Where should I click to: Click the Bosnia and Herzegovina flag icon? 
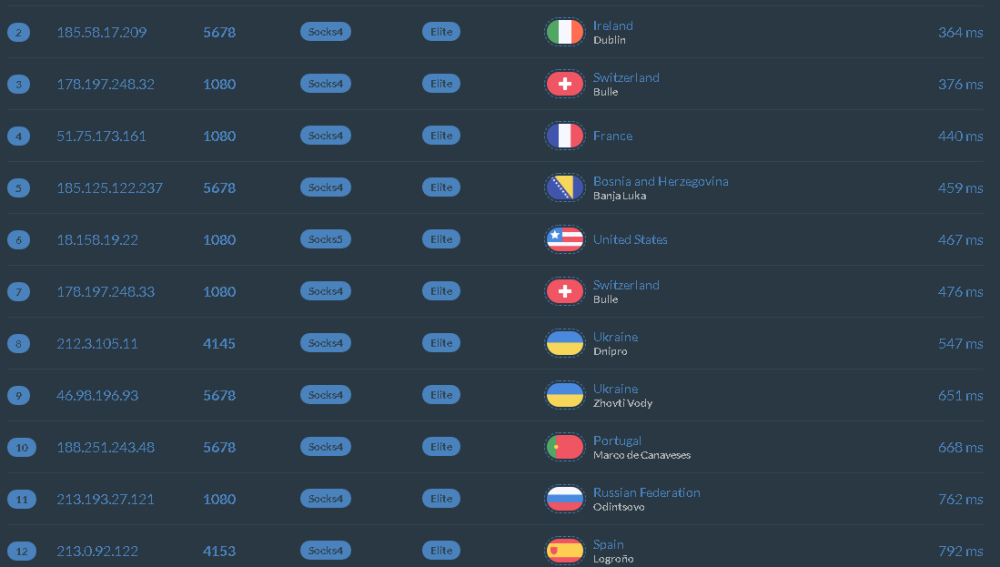point(565,188)
